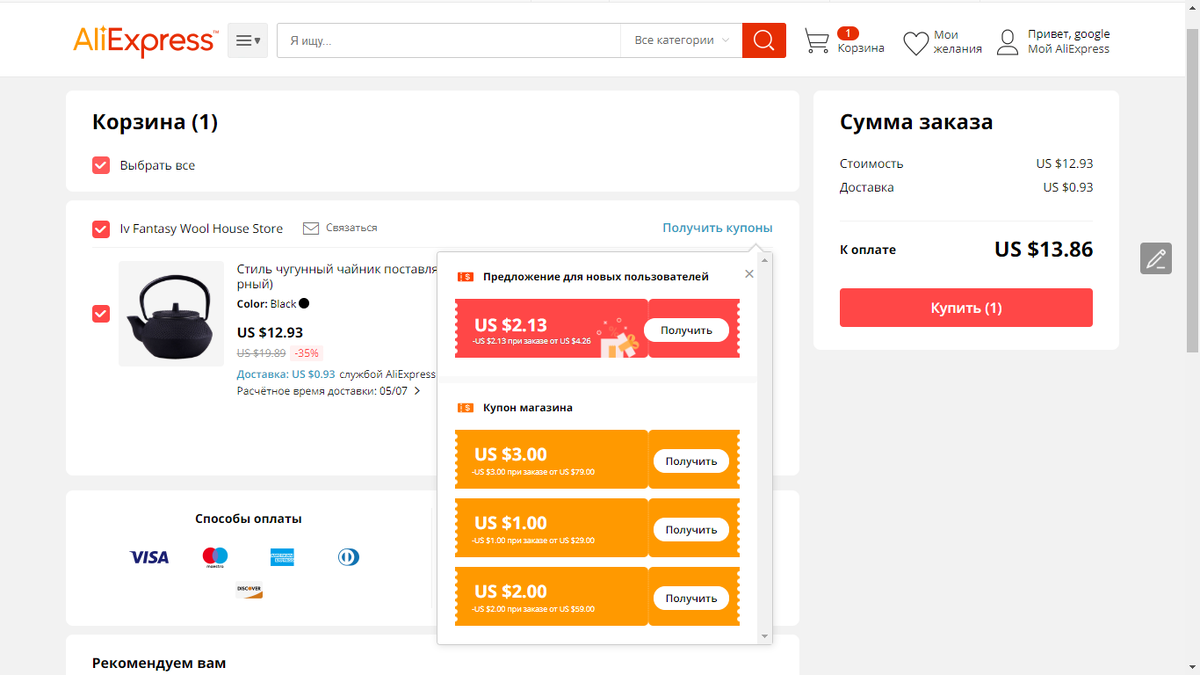Image resolution: width=1200 pixels, height=675 pixels.
Task: Toggle the Iv Fantasy Wool House Store checkbox
Action: 101,228
